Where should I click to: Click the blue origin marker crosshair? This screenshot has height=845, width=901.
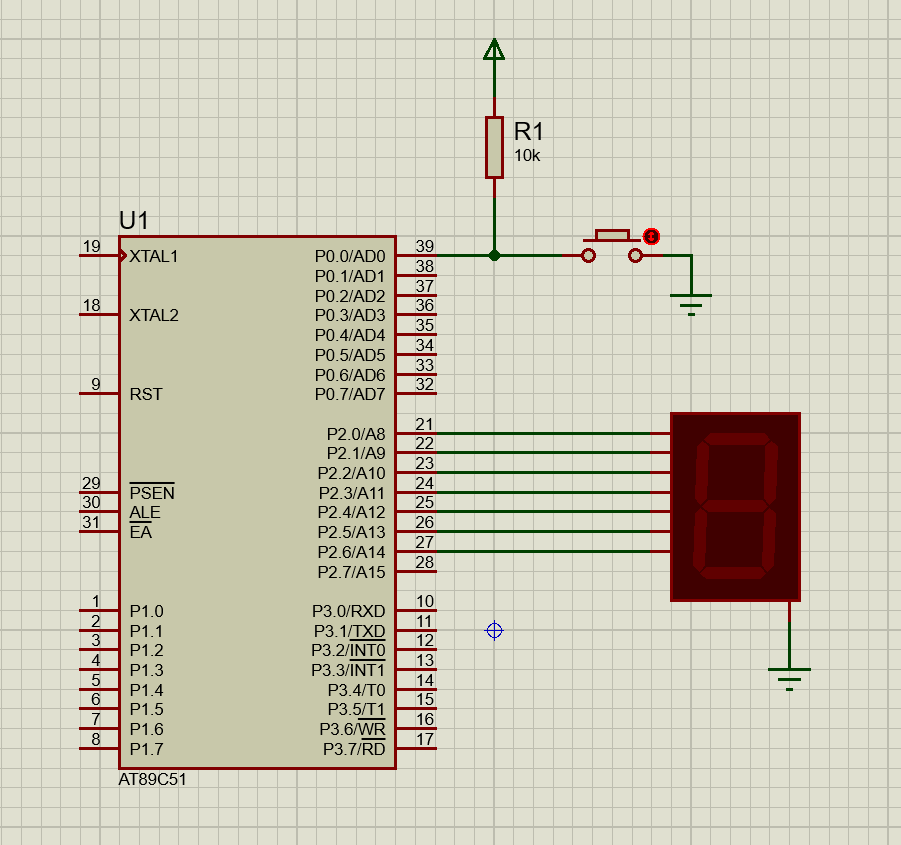point(494,631)
